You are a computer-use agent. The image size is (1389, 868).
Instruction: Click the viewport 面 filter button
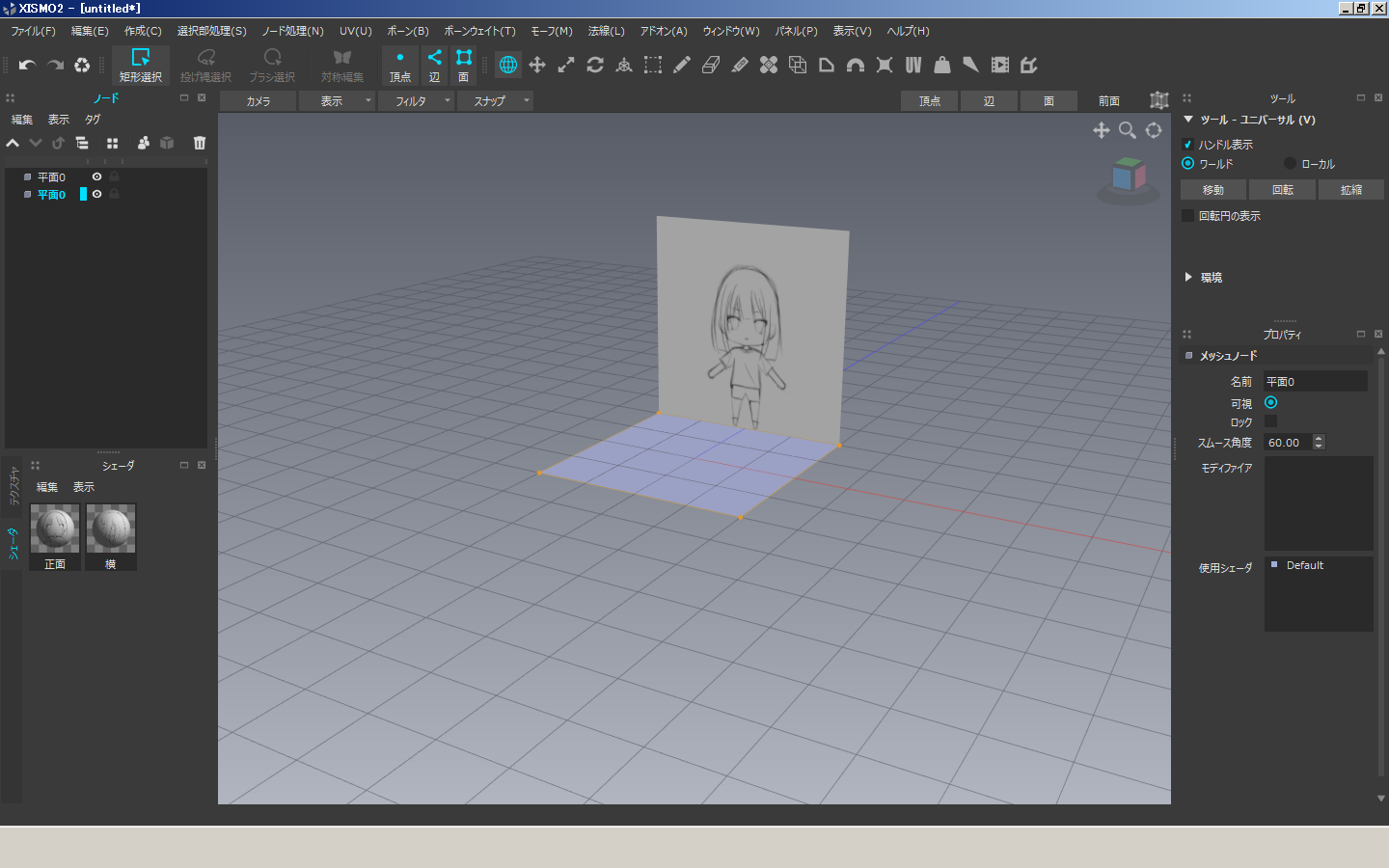[x=1049, y=100]
